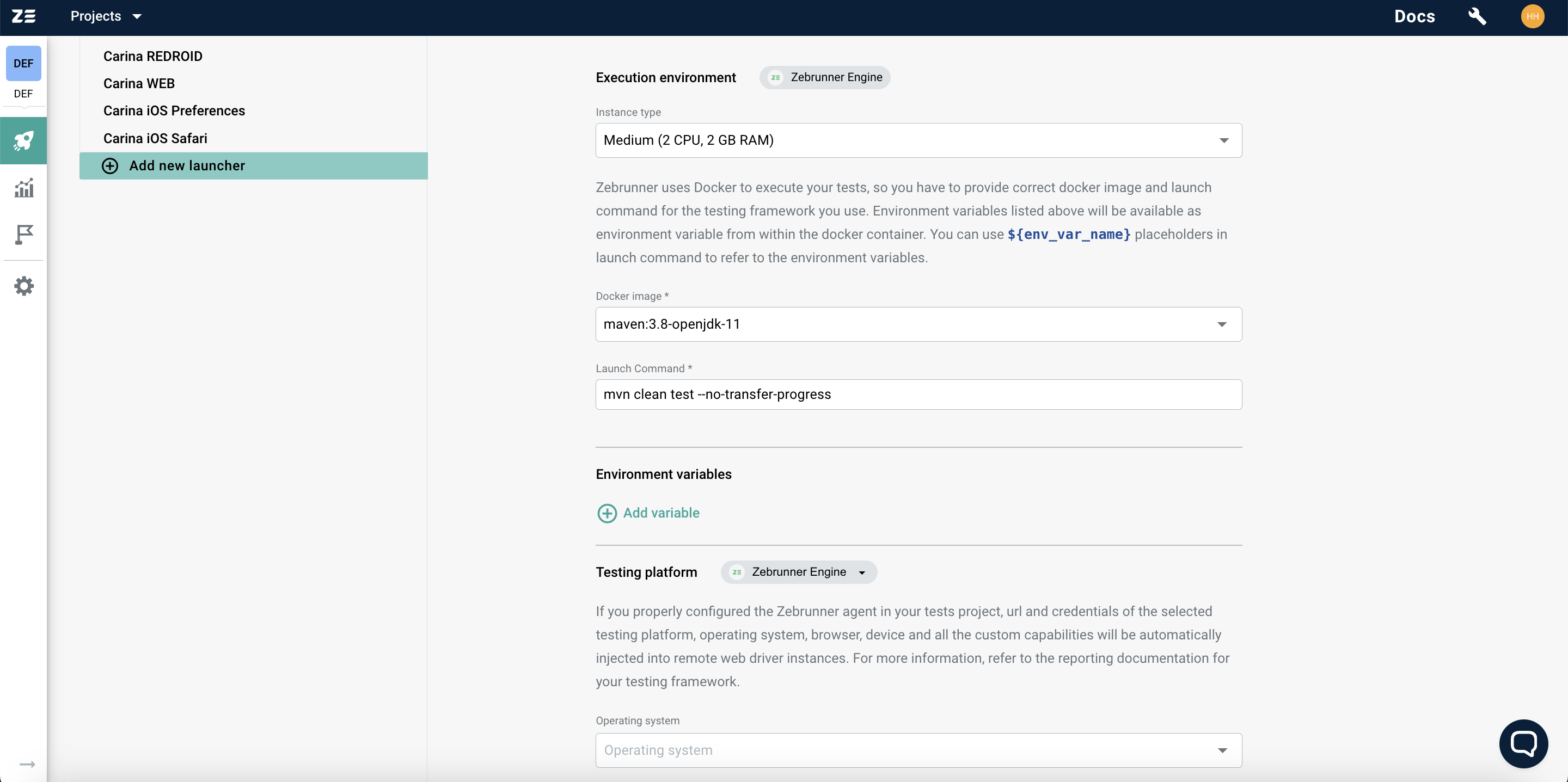Open the dashboards chart icon
This screenshot has width=1568, height=782.
pyautogui.click(x=24, y=188)
